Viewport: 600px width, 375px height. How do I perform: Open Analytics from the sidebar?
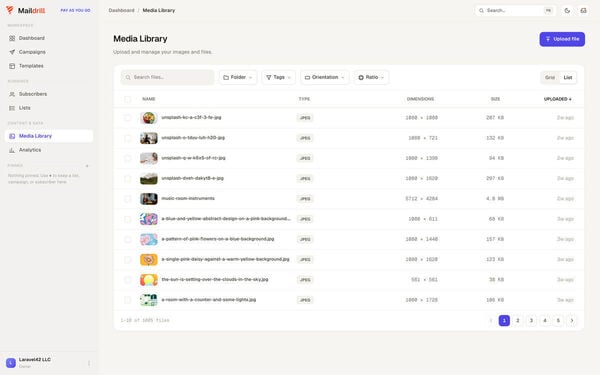pyautogui.click(x=49, y=150)
